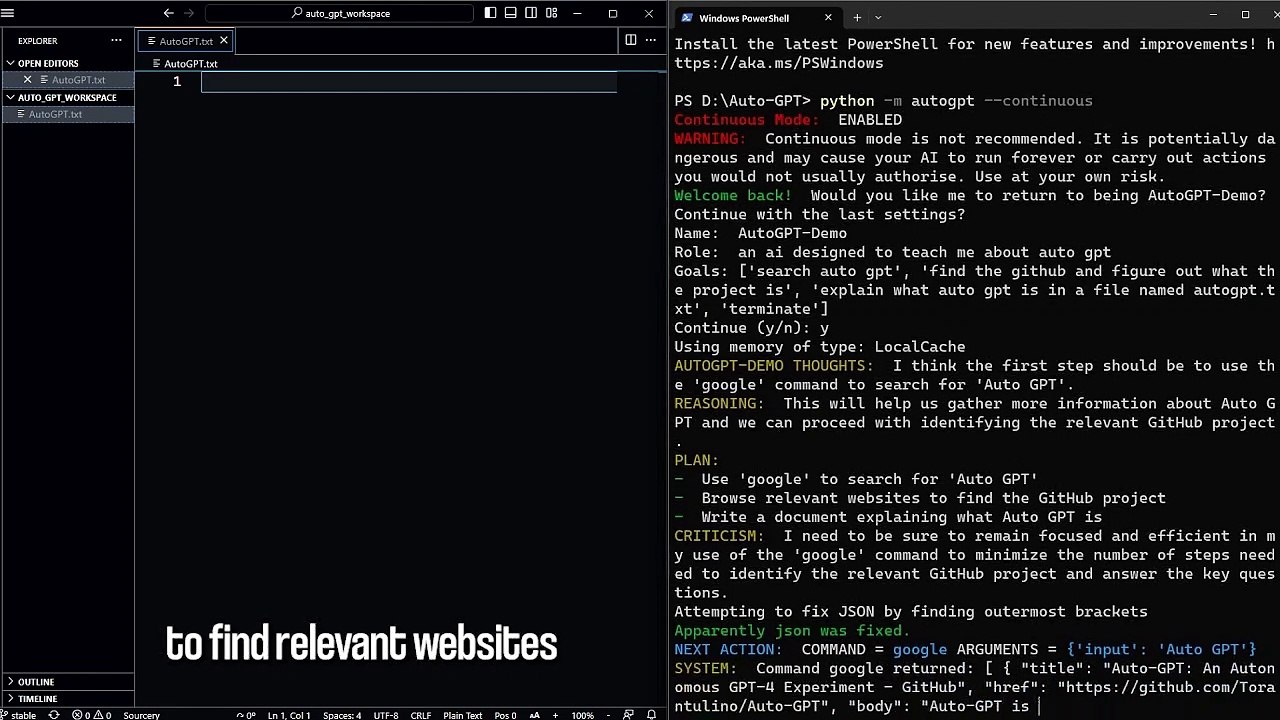
Task: Toggle the primary side bar layout icon
Action: click(490, 13)
